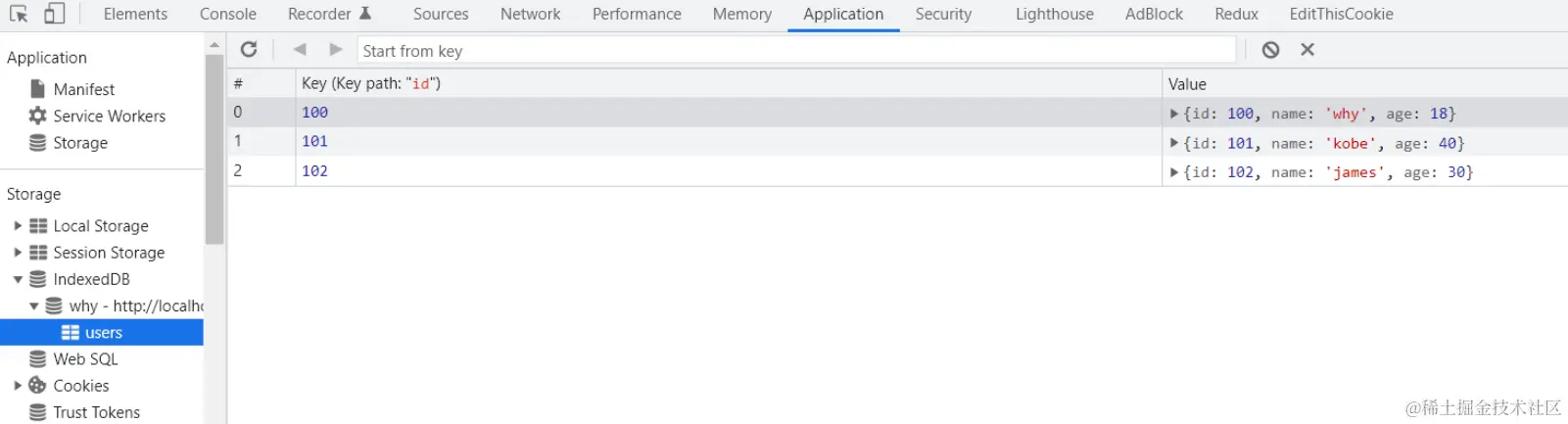Click the inspect element picker icon
The width and height of the screenshot is (1568, 424).
19,14
